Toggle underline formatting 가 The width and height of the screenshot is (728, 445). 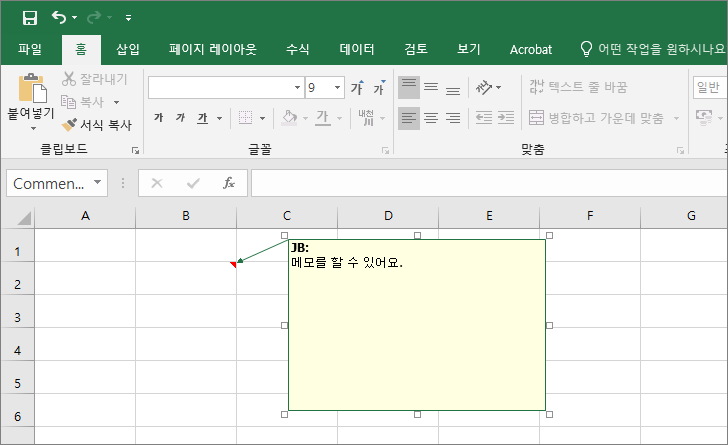click(202, 118)
